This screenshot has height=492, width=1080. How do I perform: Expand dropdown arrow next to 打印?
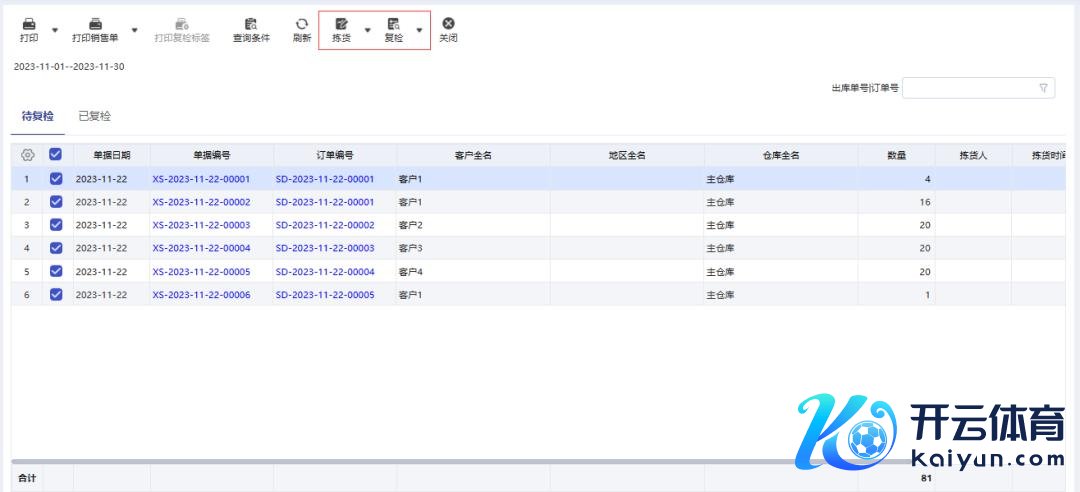tap(54, 30)
